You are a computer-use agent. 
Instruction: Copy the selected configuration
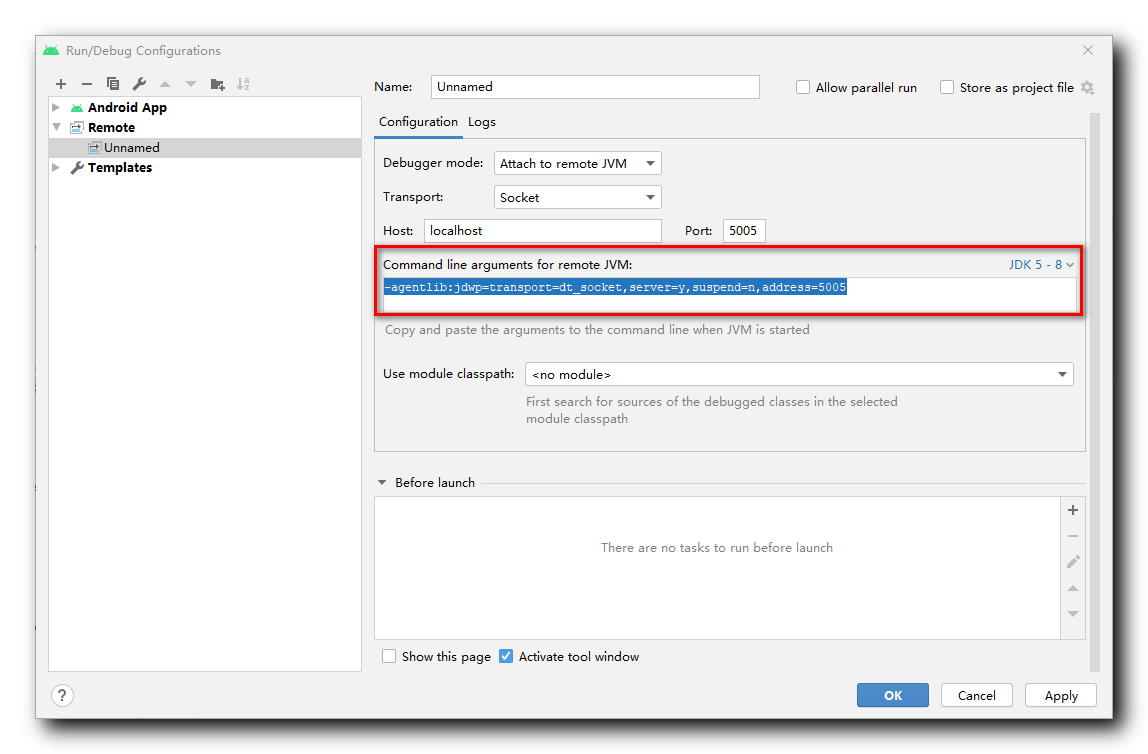click(113, 84)
